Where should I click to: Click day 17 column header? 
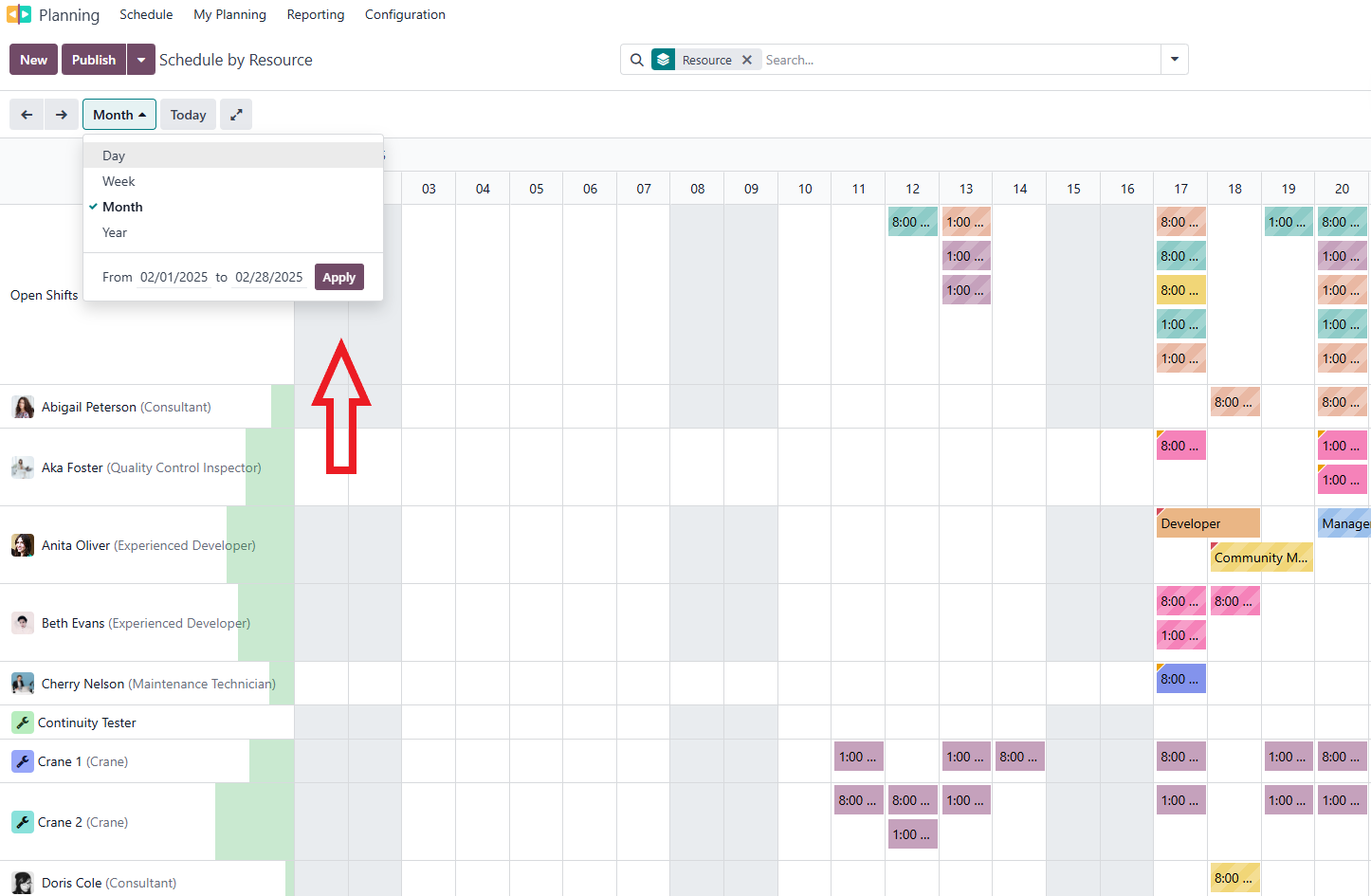[x=1181, y=189]
